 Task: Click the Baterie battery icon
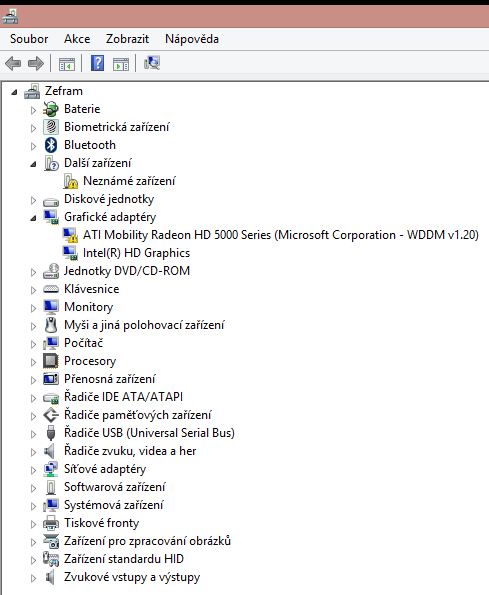51,109
